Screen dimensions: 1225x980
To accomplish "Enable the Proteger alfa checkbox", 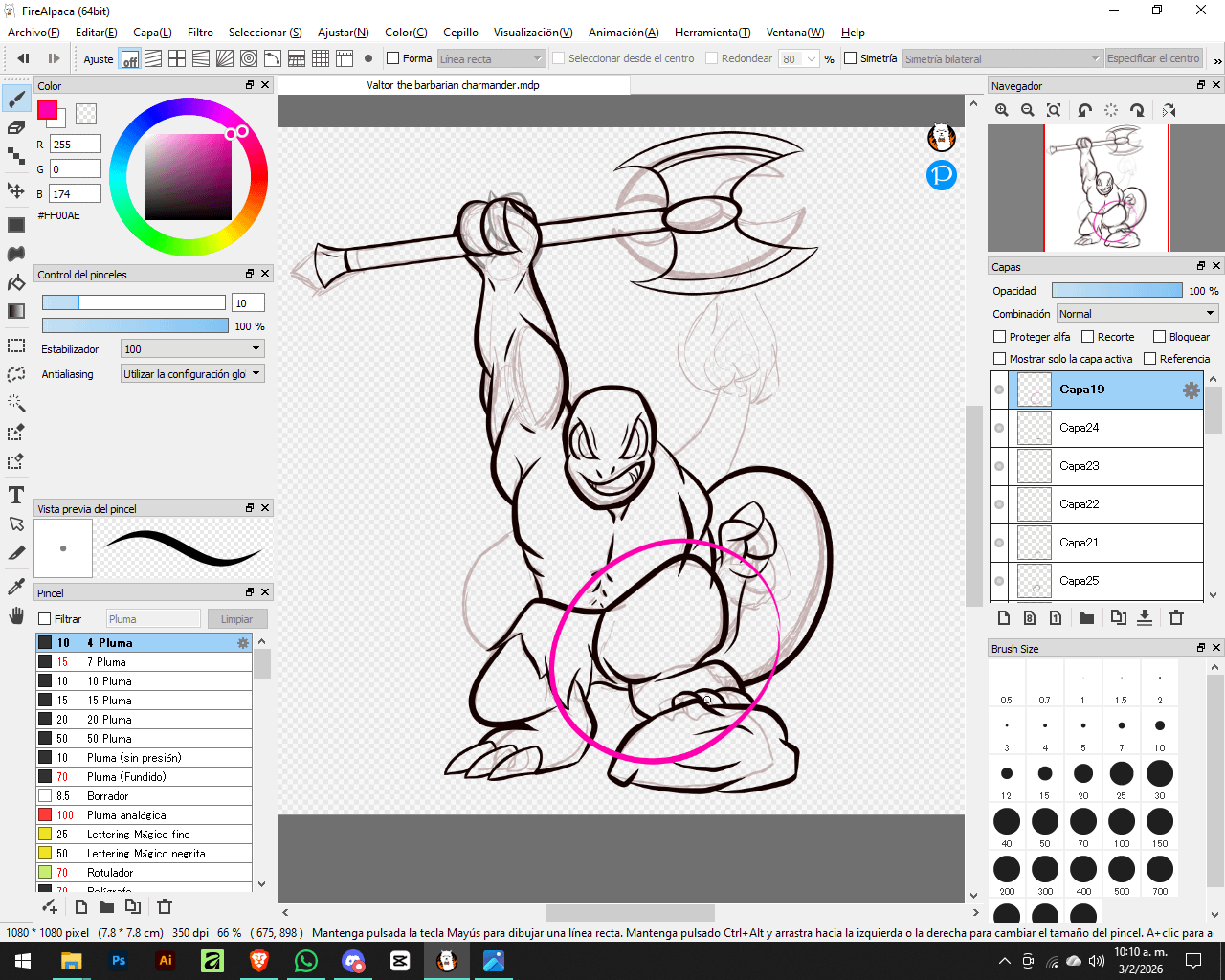I will coord(1000,337).
